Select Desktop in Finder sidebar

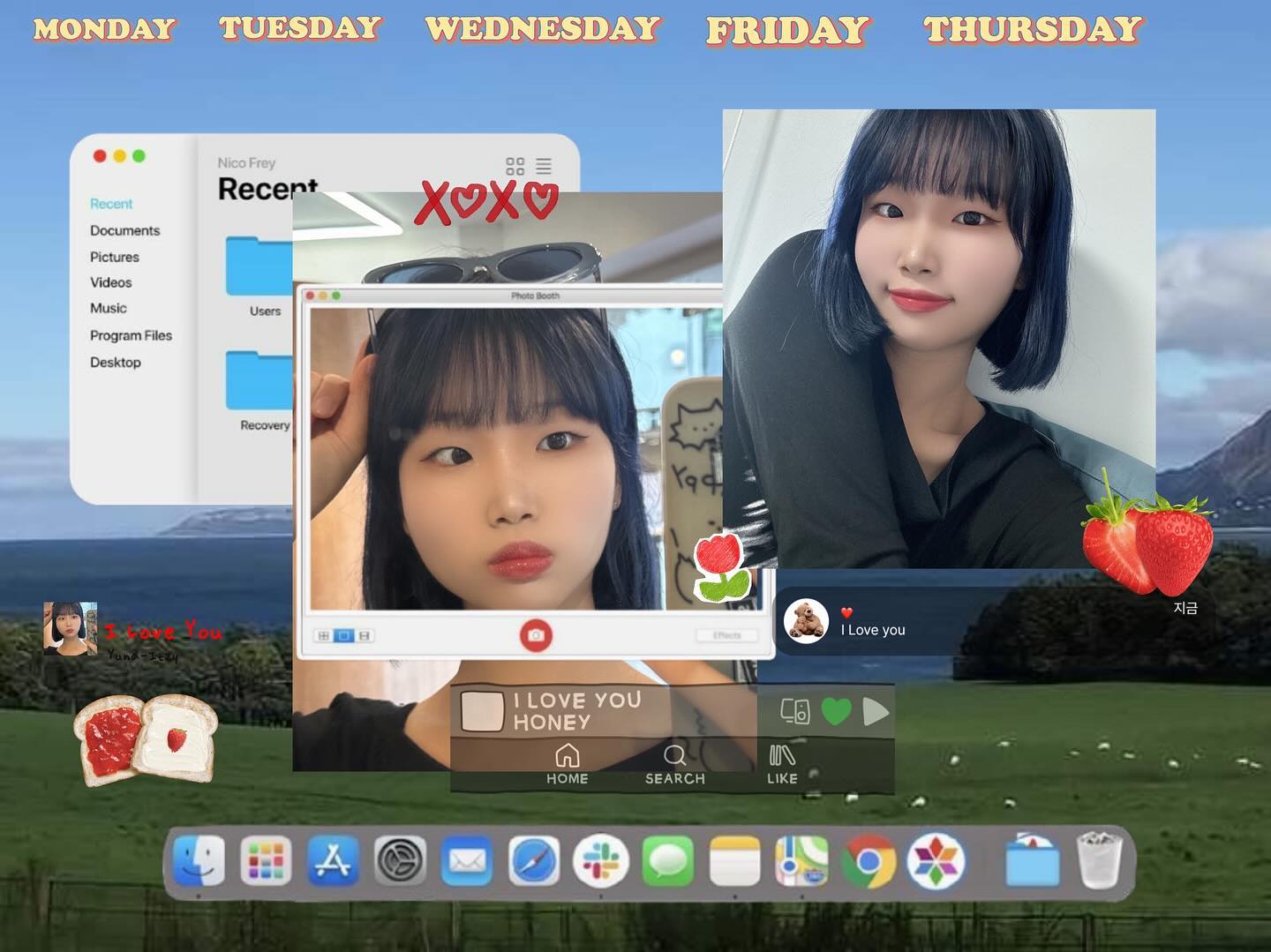115,362
